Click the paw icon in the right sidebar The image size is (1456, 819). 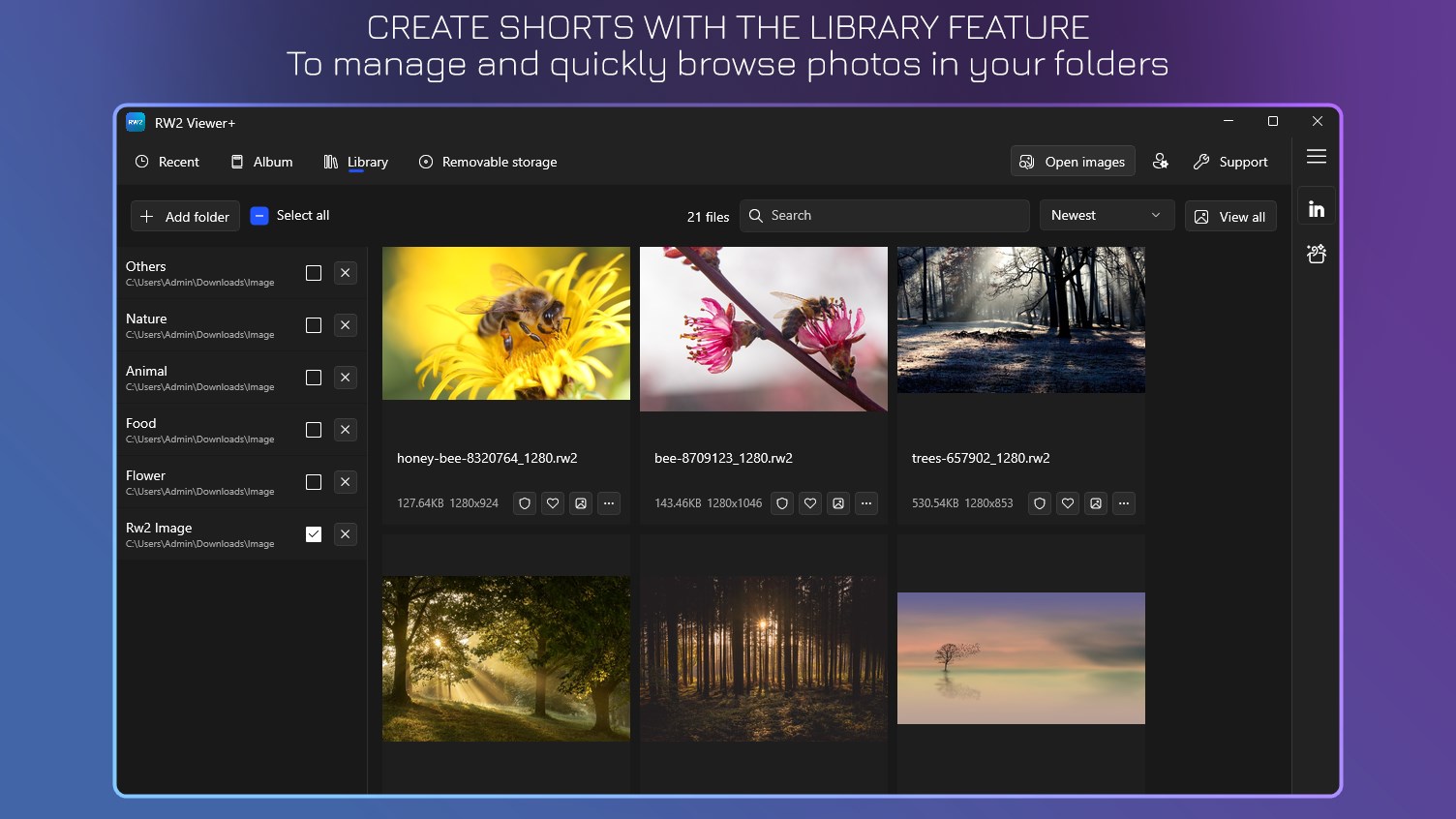pos(1317,255)
